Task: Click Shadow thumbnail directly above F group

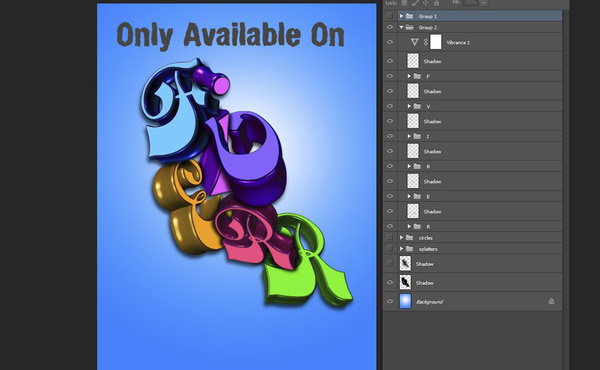Action: pos(413,61)
